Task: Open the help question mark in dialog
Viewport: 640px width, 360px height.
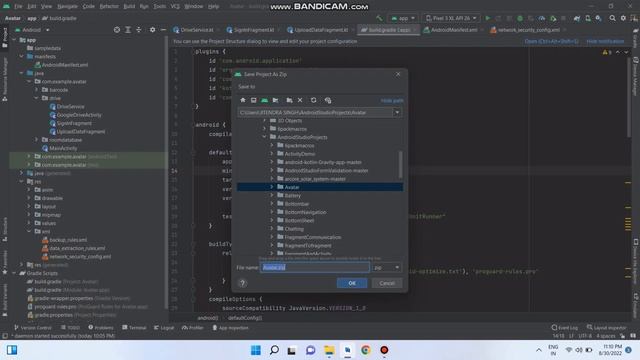Action: (242, 283)
